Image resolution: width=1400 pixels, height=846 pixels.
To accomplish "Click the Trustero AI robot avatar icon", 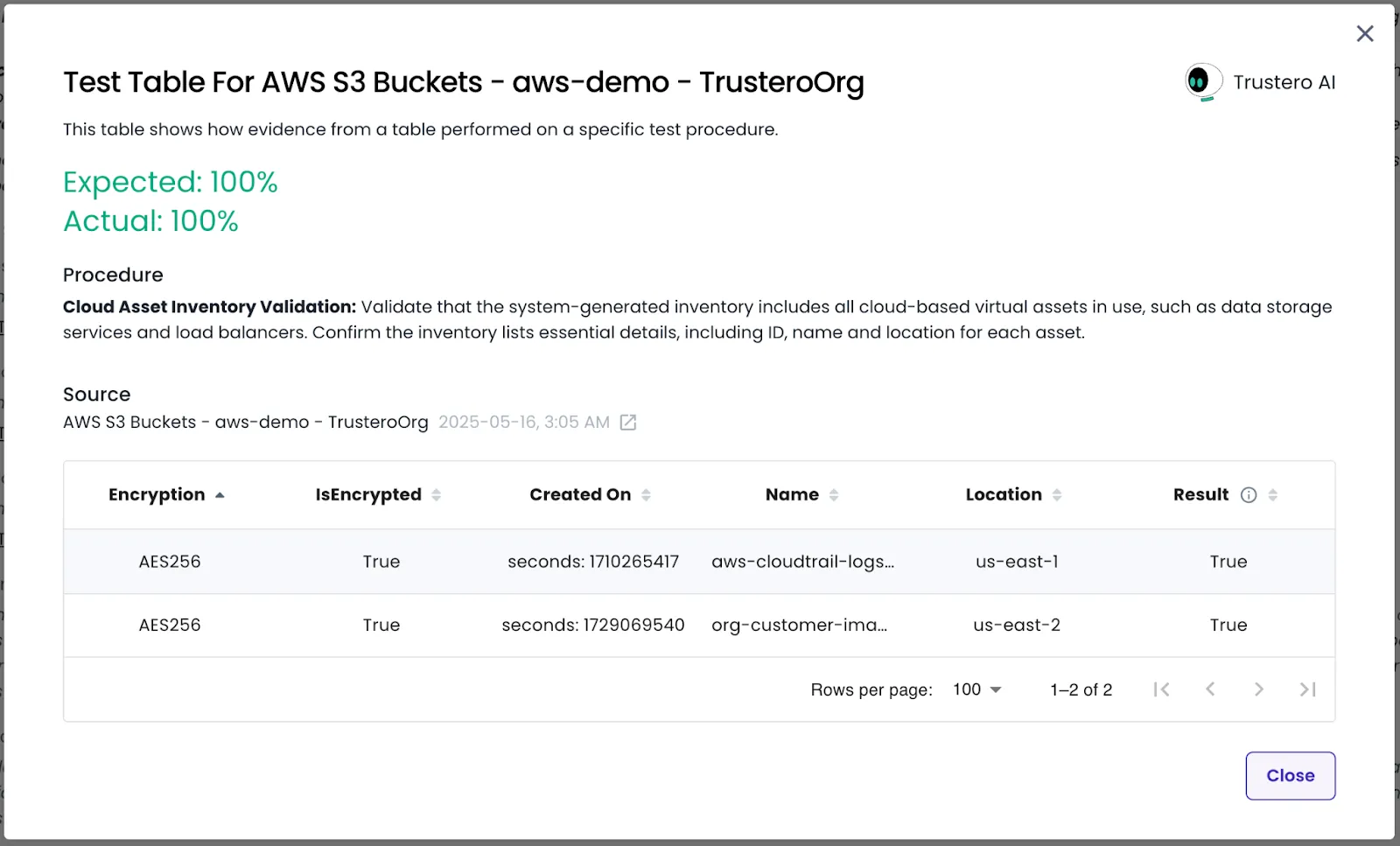I will point(1203,82).
